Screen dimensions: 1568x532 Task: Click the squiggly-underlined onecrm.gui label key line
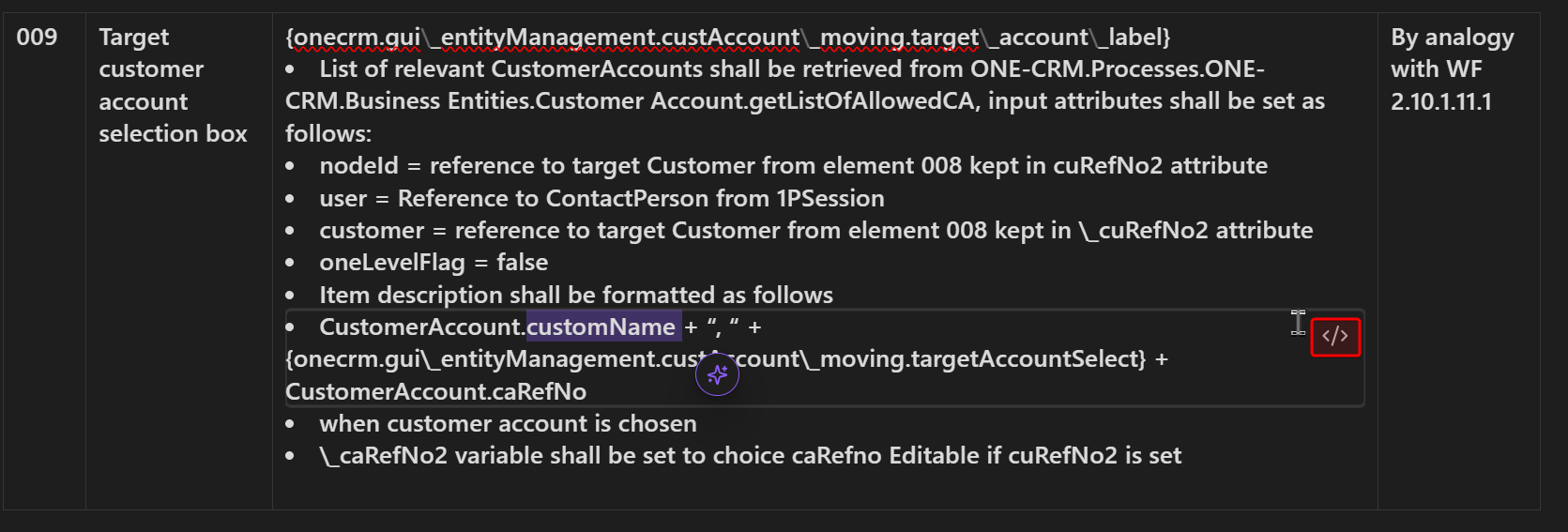click(727, 38)
